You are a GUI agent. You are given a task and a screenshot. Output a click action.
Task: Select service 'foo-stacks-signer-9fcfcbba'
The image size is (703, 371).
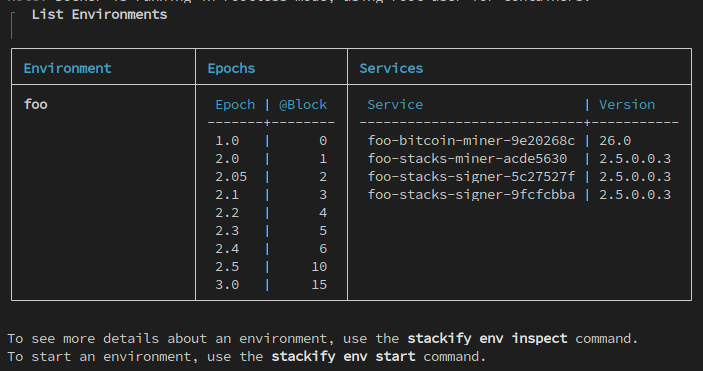click(471, 195)
